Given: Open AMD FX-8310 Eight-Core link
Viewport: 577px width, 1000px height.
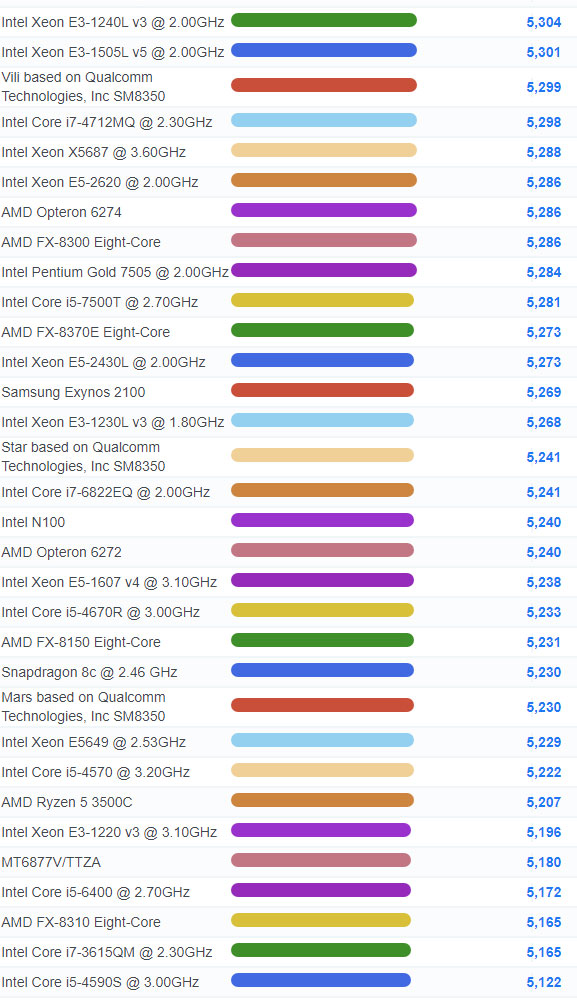Looking at the screenshot, I should (81, 922).
